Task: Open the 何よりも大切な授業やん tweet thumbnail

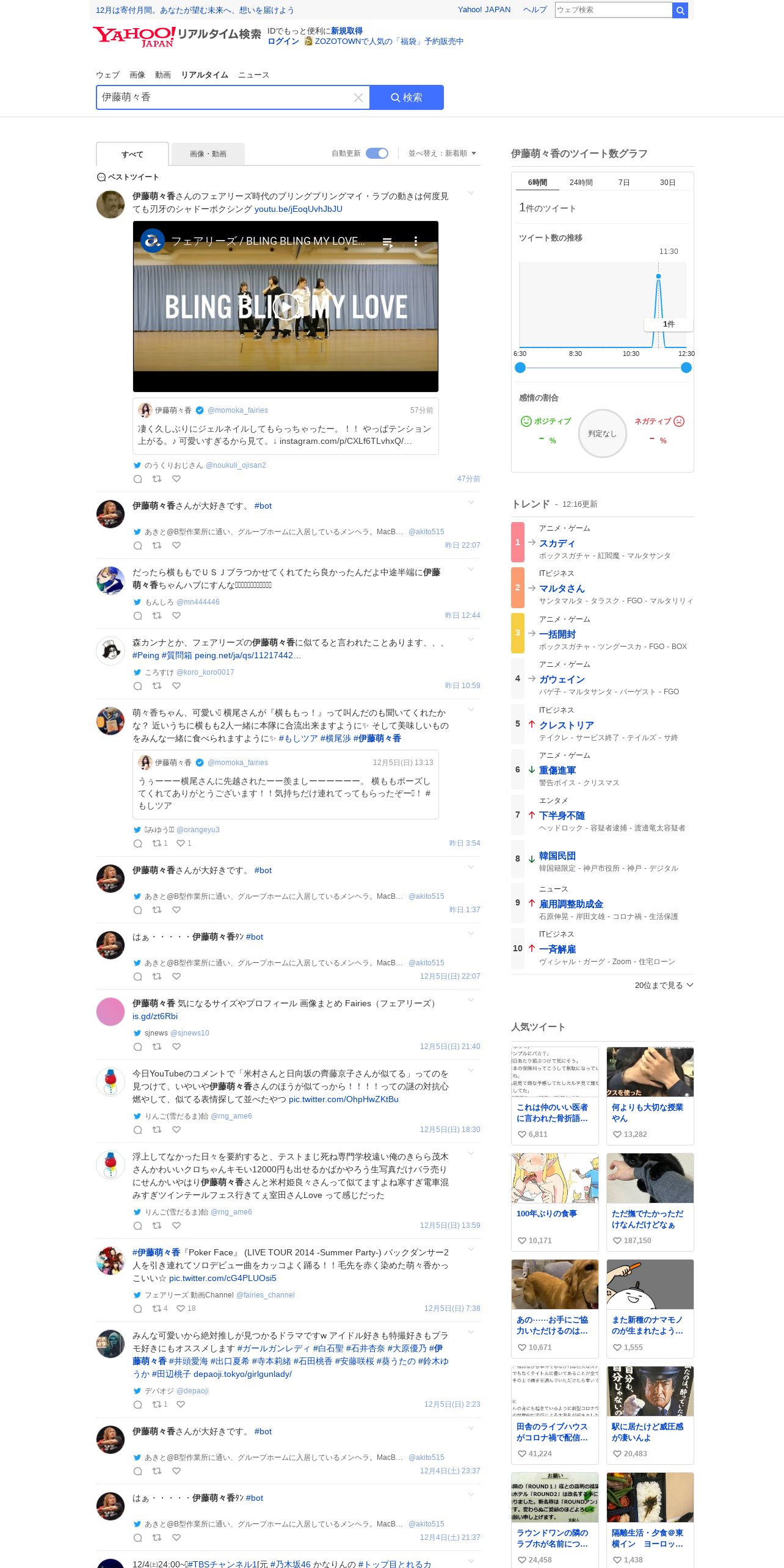Action: [650, 1072]
